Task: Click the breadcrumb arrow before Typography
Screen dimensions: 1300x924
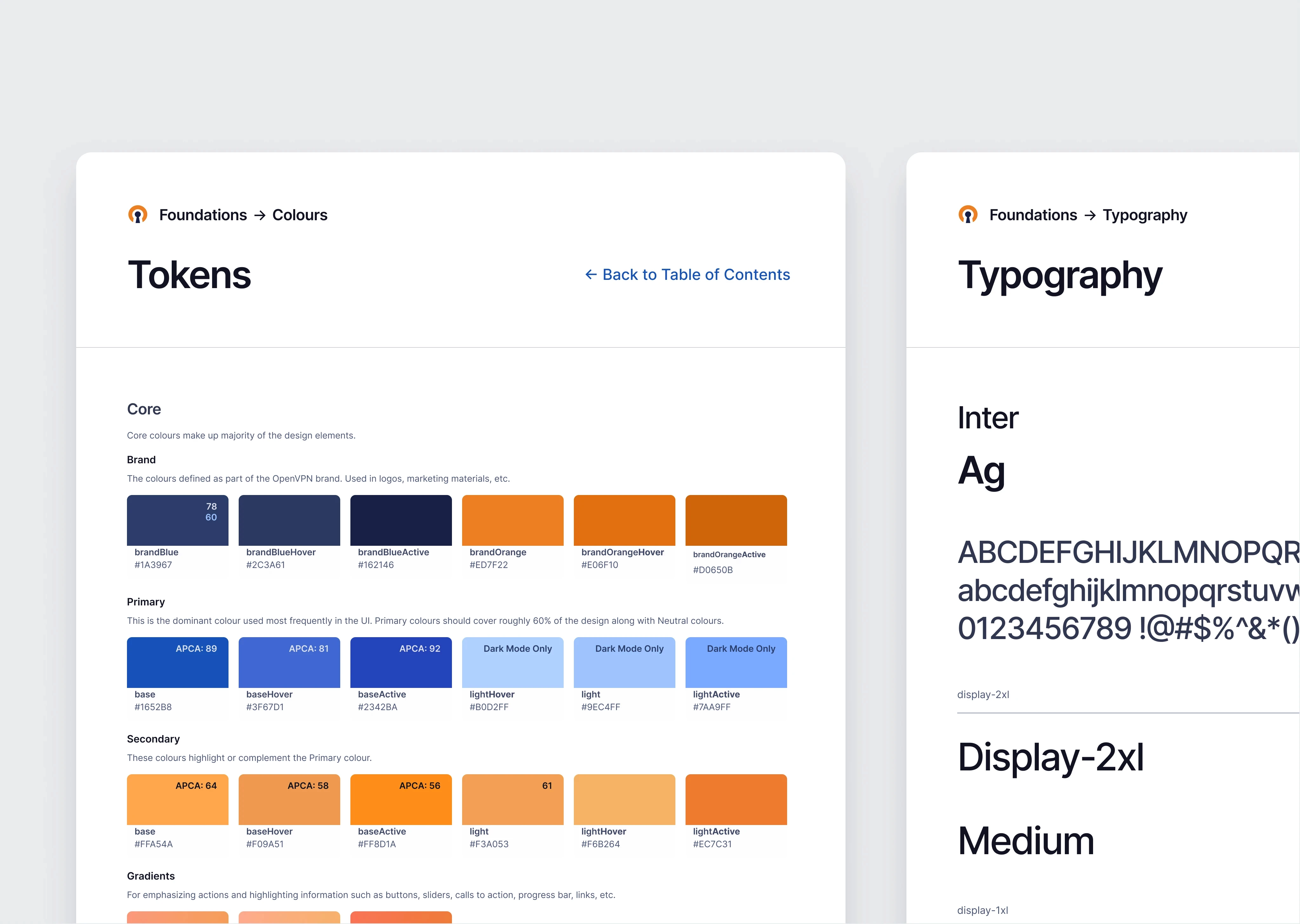Action: [1090, 215]
